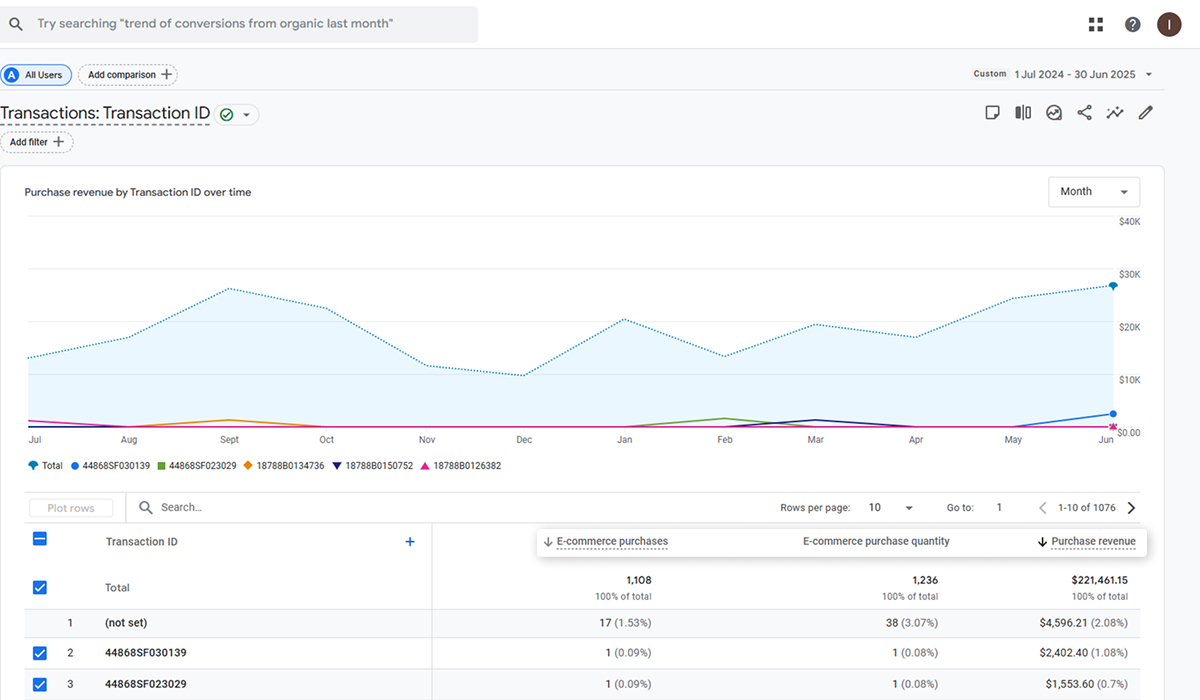The image size is (1200, 700).
Task: Open the customize report pencil icon
Action: click(1146, 113)
